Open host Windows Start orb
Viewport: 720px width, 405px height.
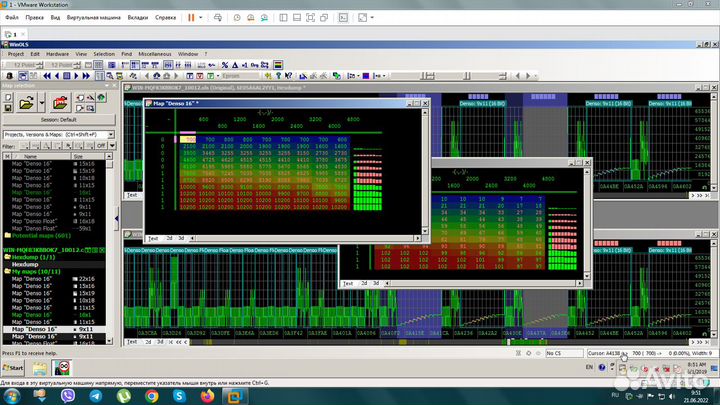coord(11,395)
